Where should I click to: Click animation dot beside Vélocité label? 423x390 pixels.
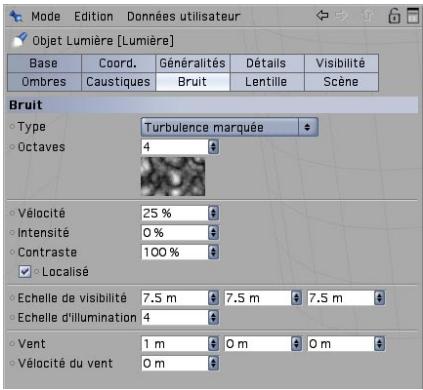[12, 213]
